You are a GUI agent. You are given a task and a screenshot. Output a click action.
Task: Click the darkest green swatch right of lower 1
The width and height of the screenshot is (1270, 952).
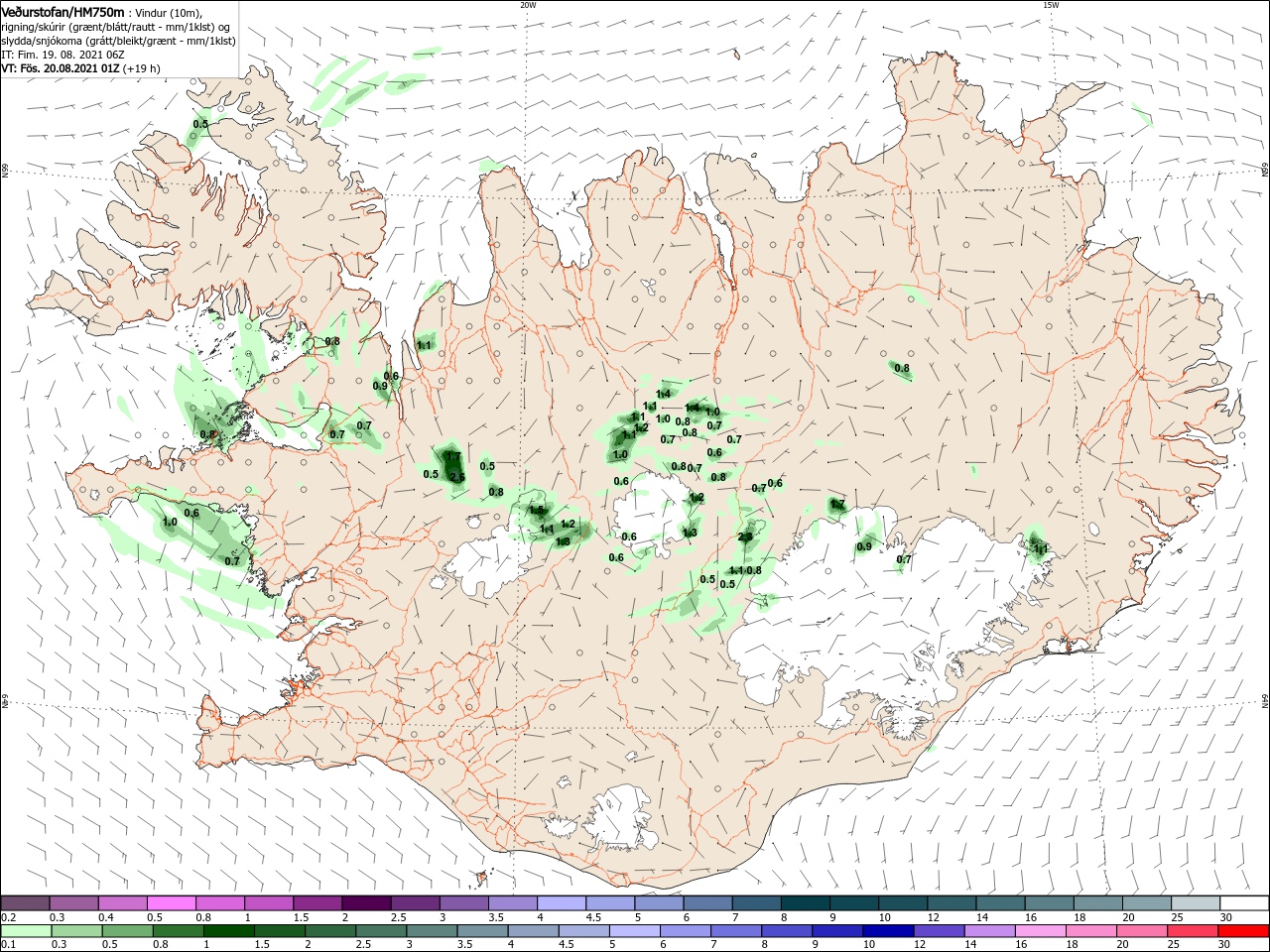click(228, 931)
